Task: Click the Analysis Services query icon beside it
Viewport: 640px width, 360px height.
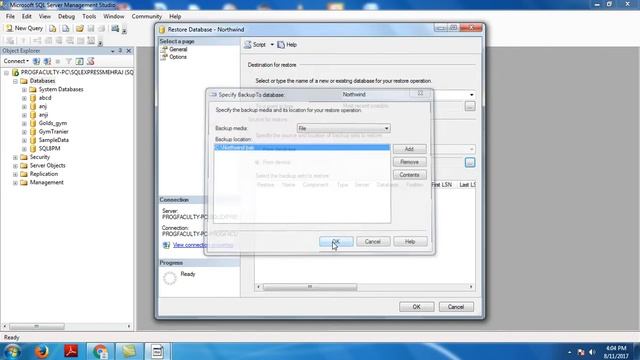Action: click(x=65, y=28)
